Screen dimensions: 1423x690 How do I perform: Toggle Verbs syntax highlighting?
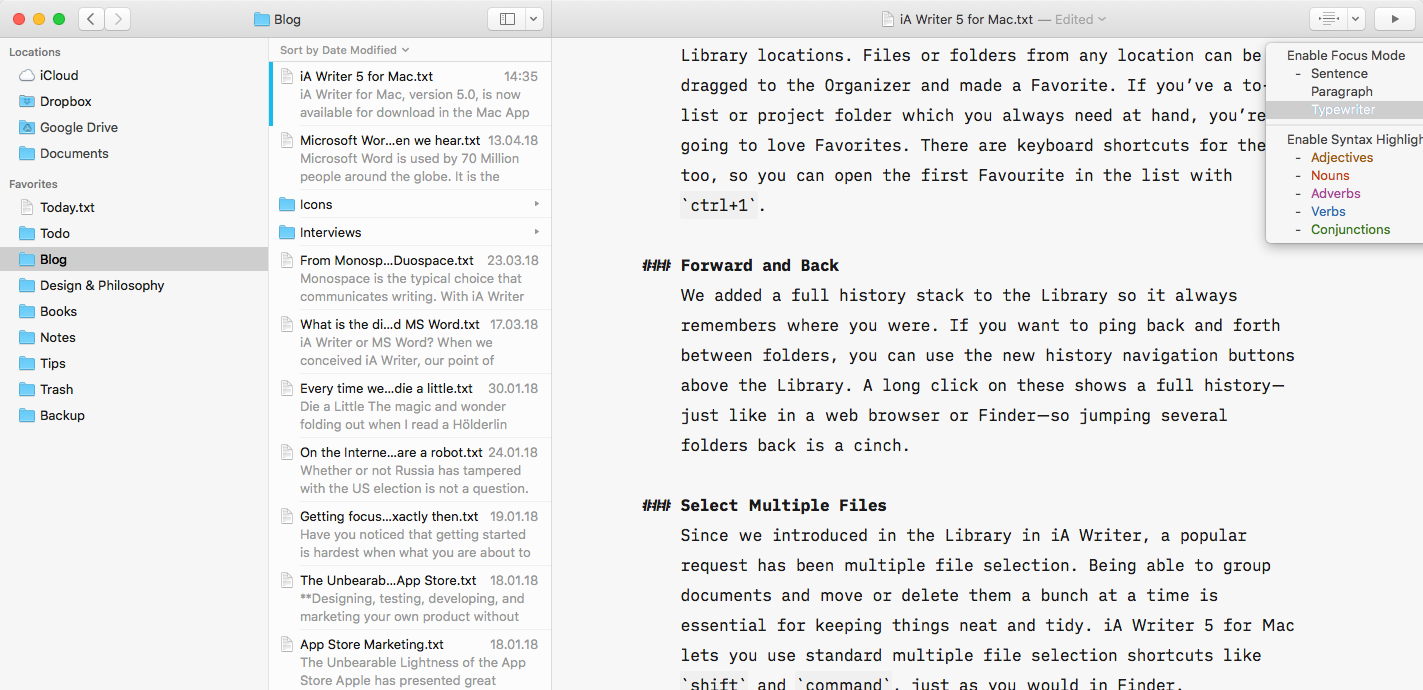[x=1328, y=212]
